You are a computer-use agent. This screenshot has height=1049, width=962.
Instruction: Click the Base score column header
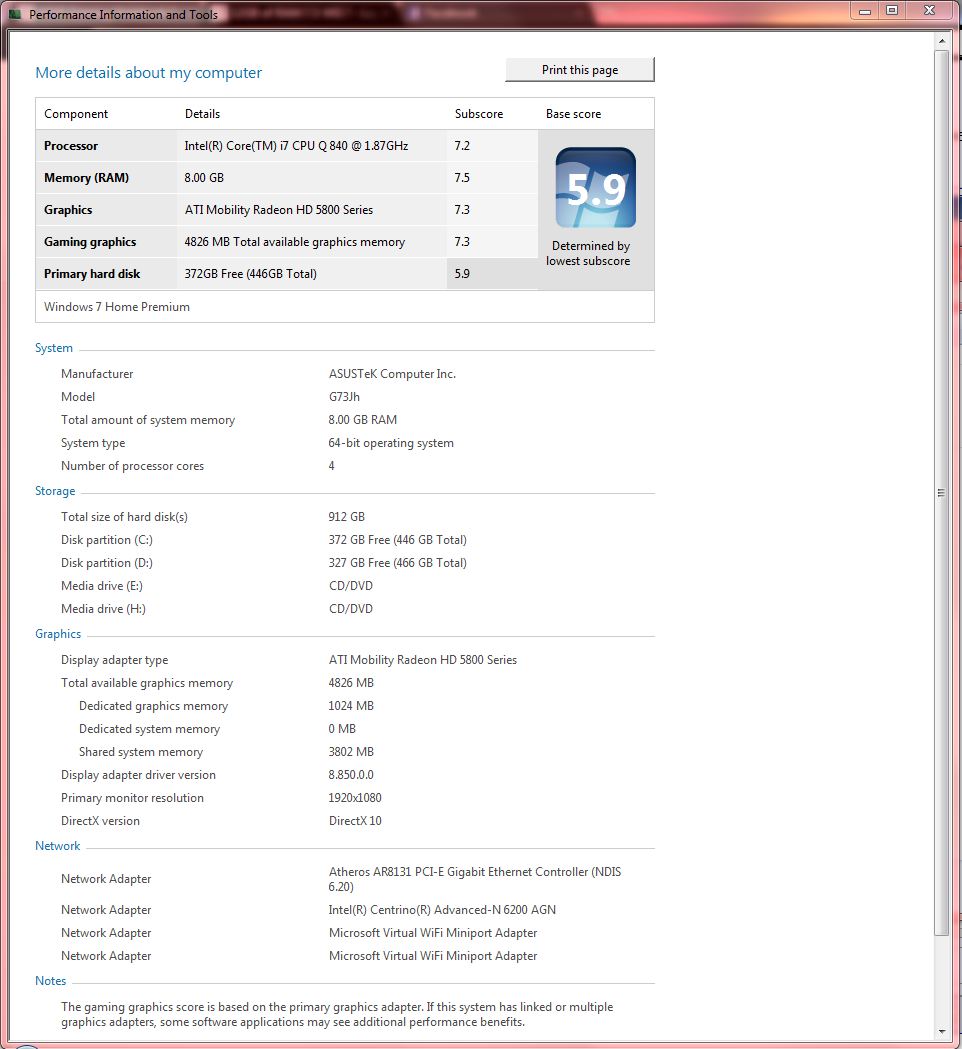point(573,114)
